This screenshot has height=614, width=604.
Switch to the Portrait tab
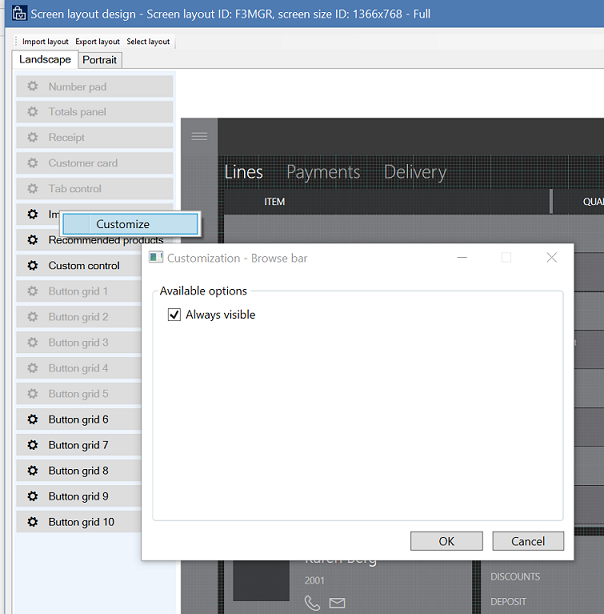coord(99,60)
